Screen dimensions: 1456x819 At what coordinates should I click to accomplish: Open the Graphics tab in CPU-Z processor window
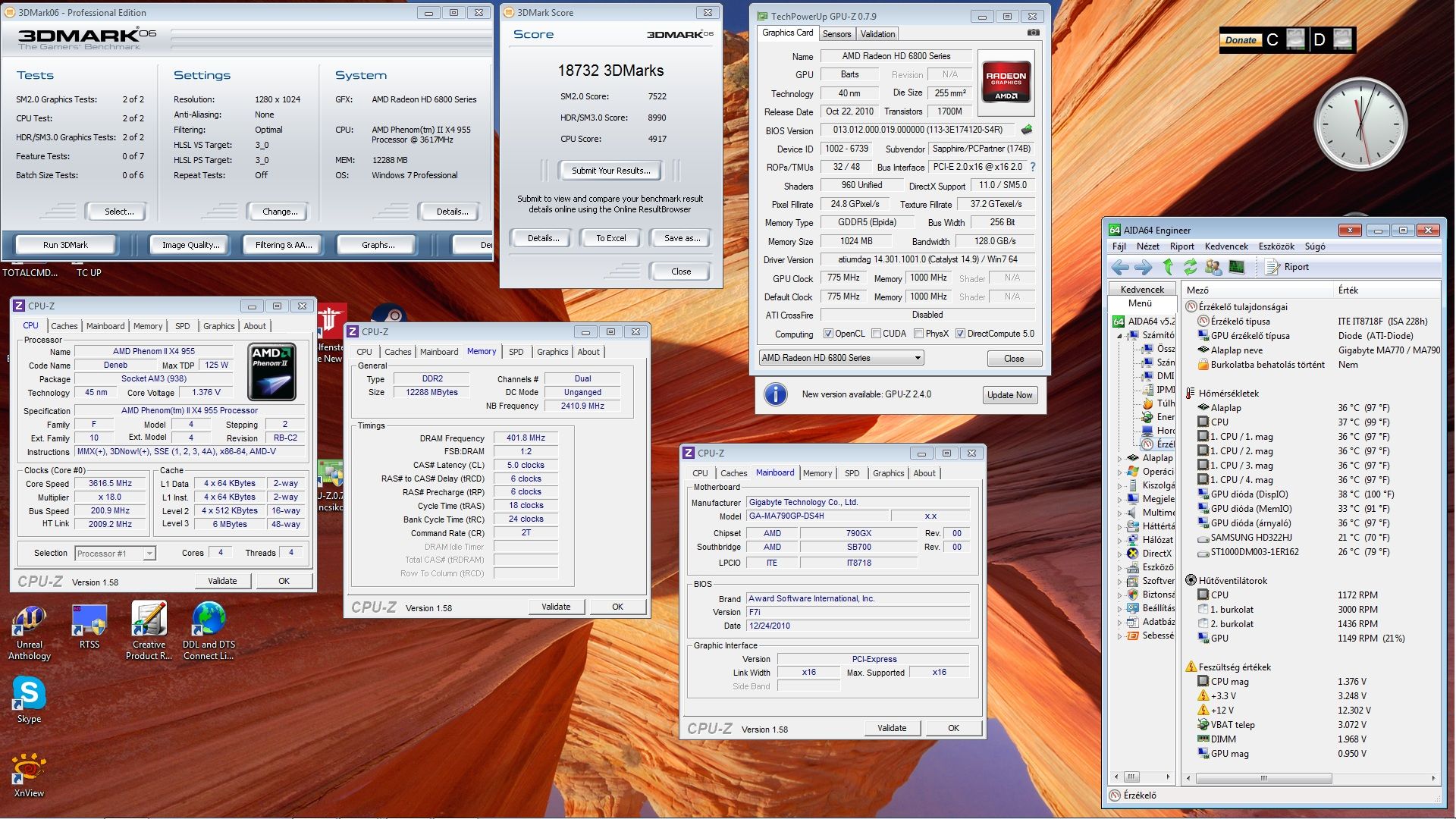tap(218, 326)
